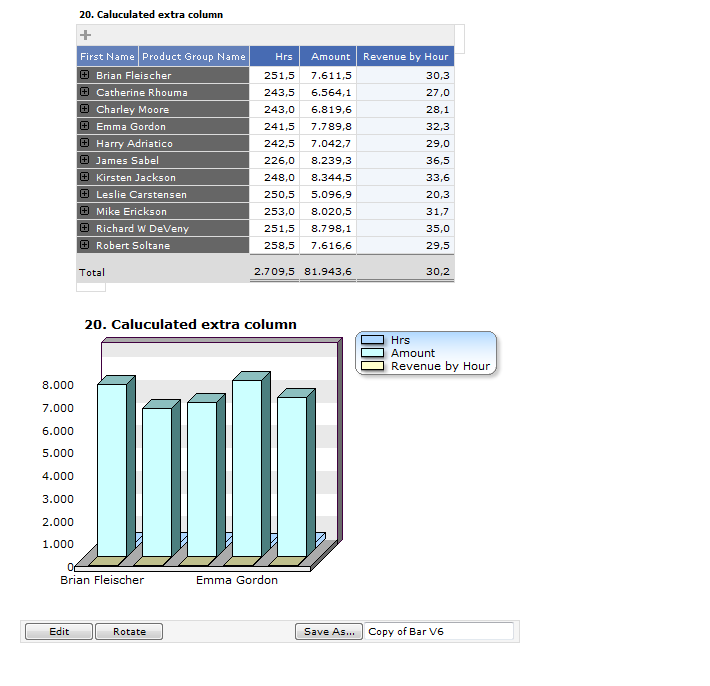The width and height of the screenshot is (710, 686).
Task: Select the Revenue by Hour column header
Action: 405,57
